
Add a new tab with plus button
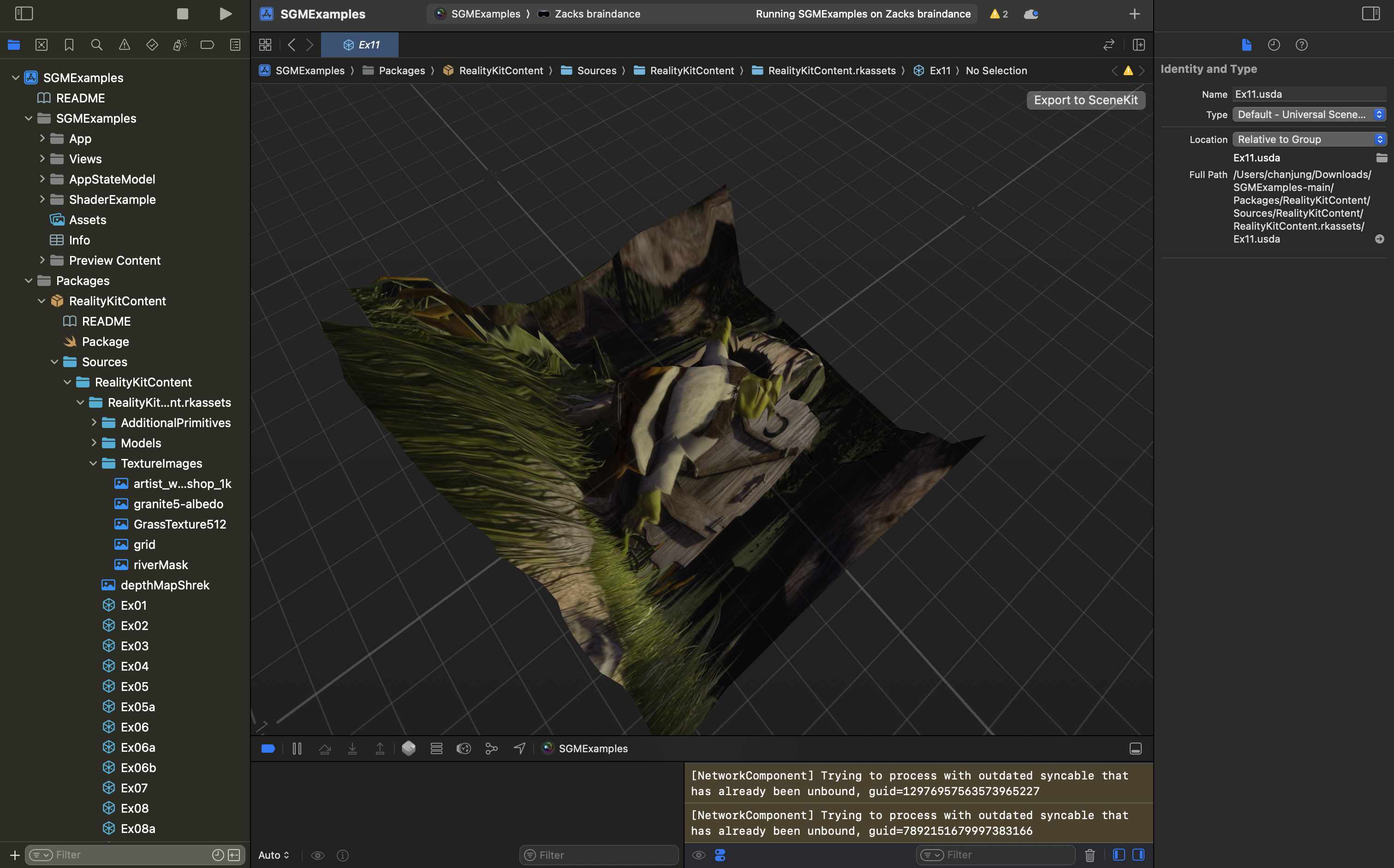coord(1134,14)
